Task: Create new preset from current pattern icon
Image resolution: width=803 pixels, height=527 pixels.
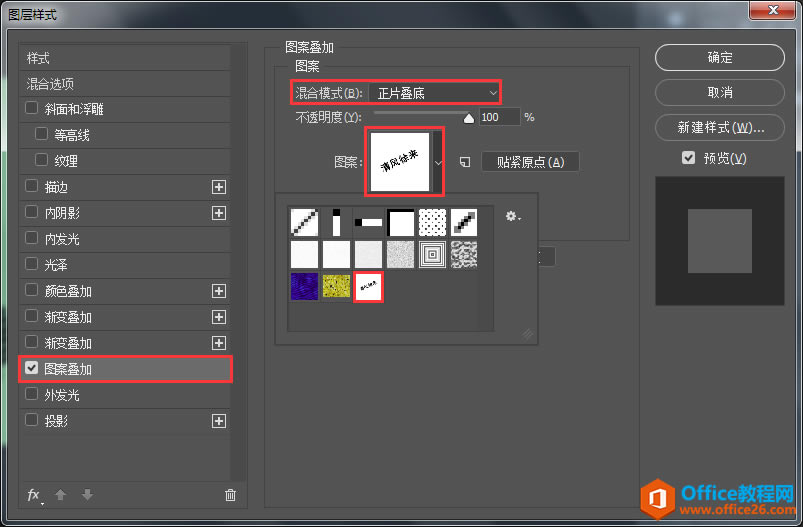Action: [x=464, y=162]
